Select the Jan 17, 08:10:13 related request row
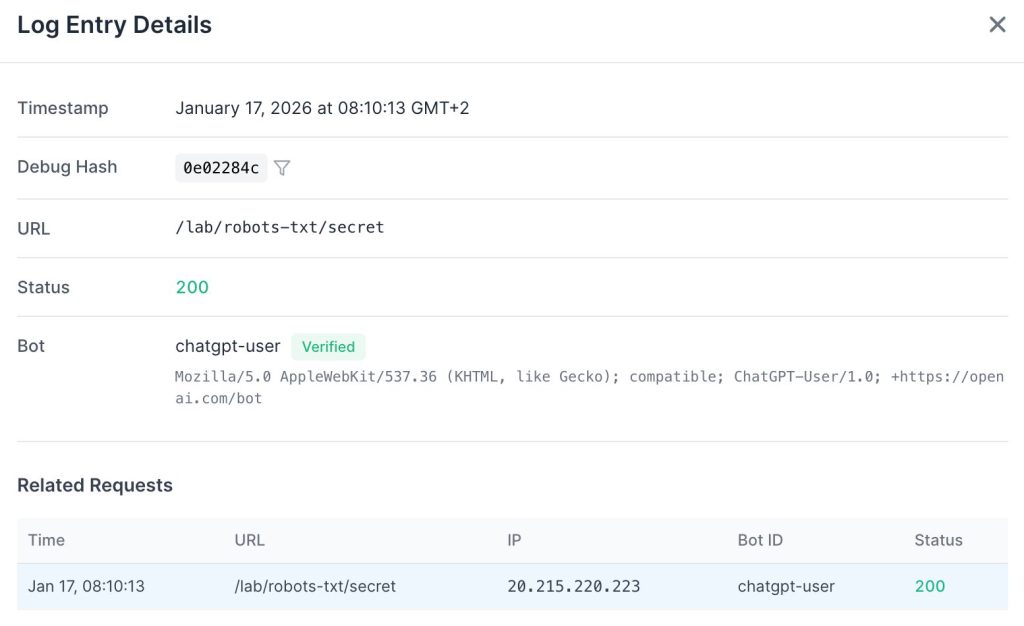 coord(86,586)
